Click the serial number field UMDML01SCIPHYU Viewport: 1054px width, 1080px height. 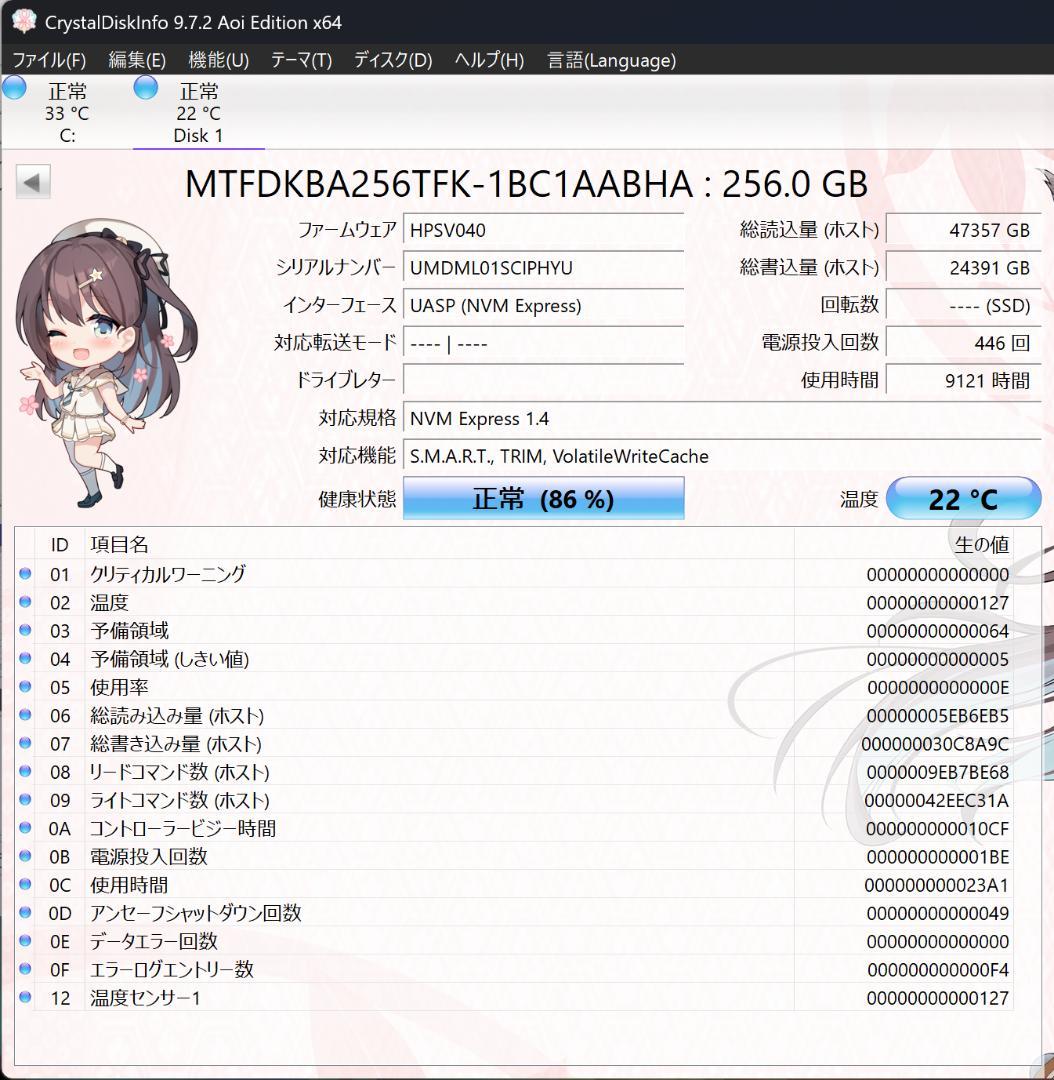(544, 268)
